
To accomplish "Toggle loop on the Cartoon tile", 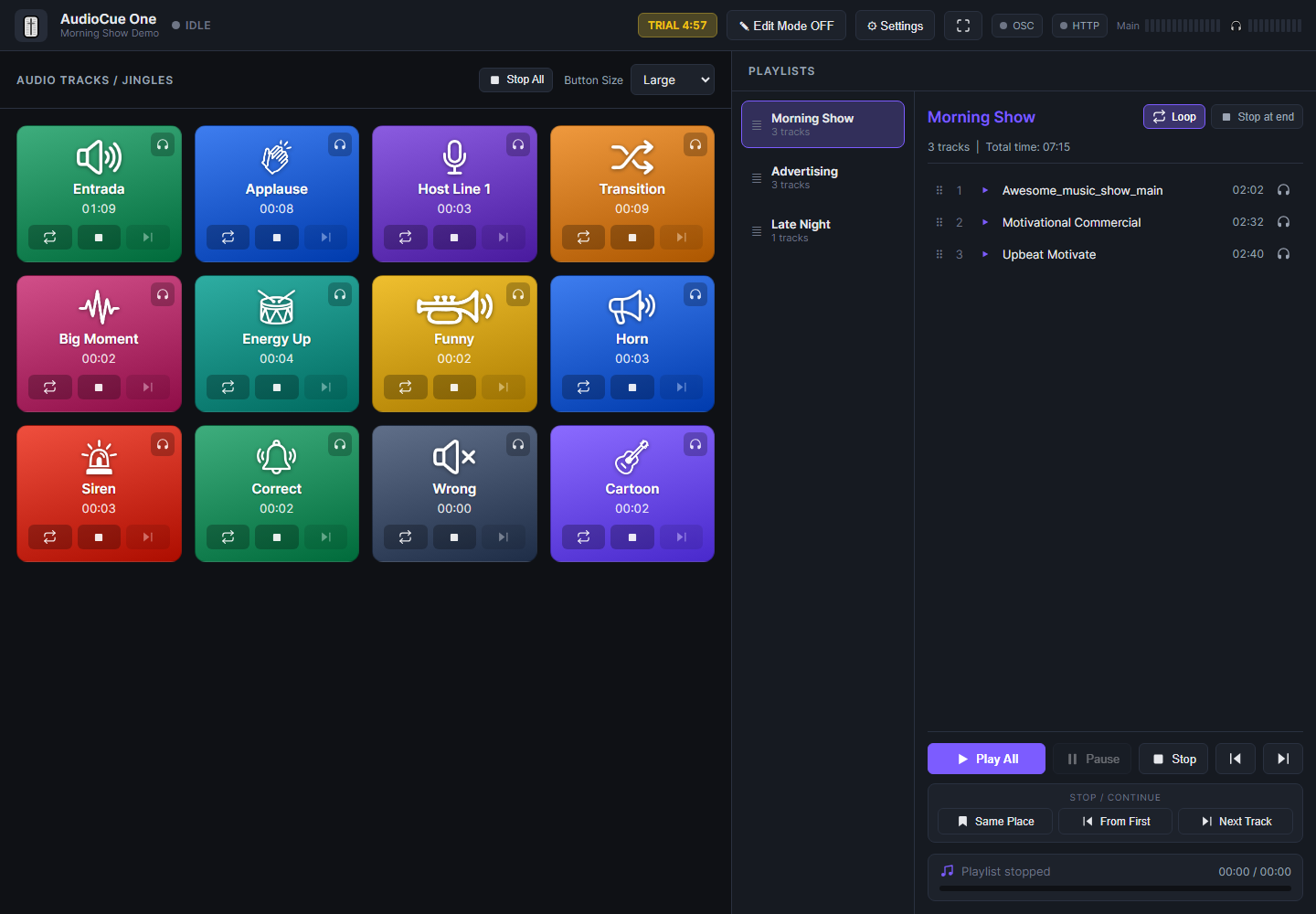I will point(583,537).
